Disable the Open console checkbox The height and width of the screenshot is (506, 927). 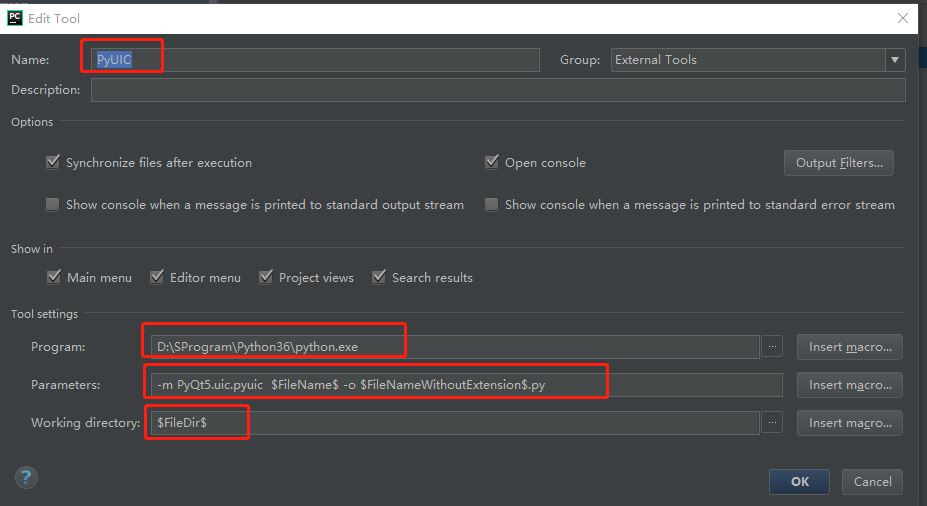click(x=491, y=162)
